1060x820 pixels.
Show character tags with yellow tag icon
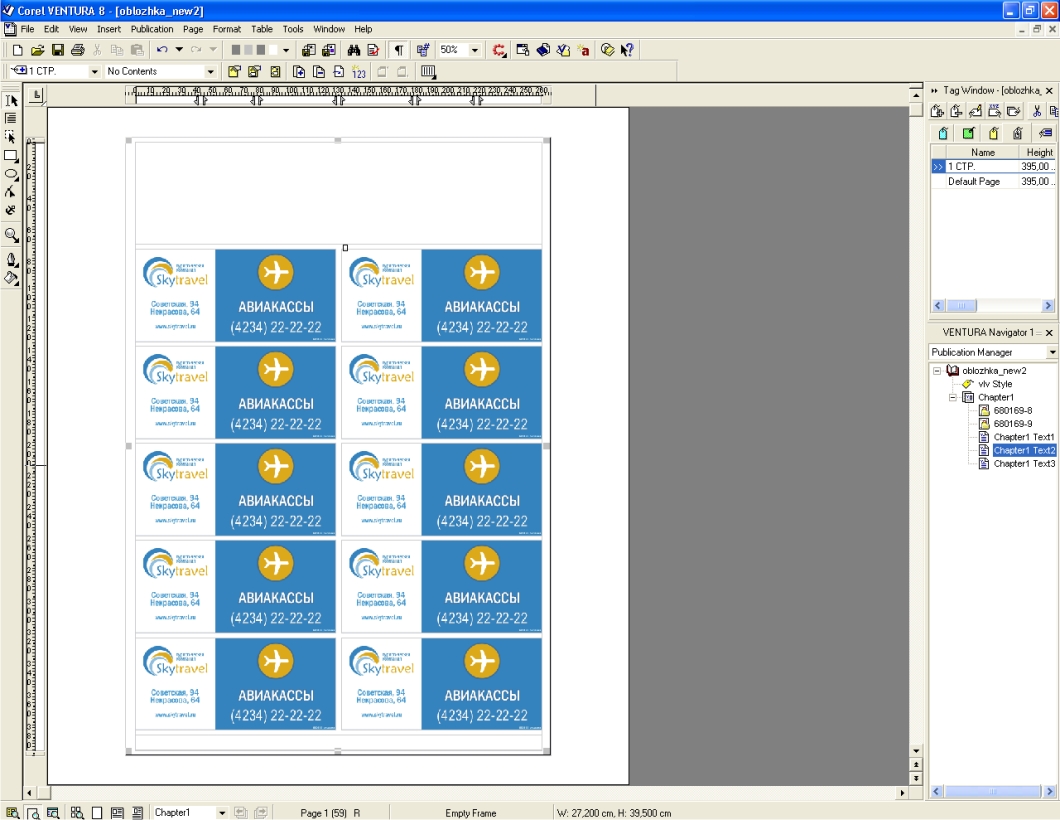tap(993, 133)
